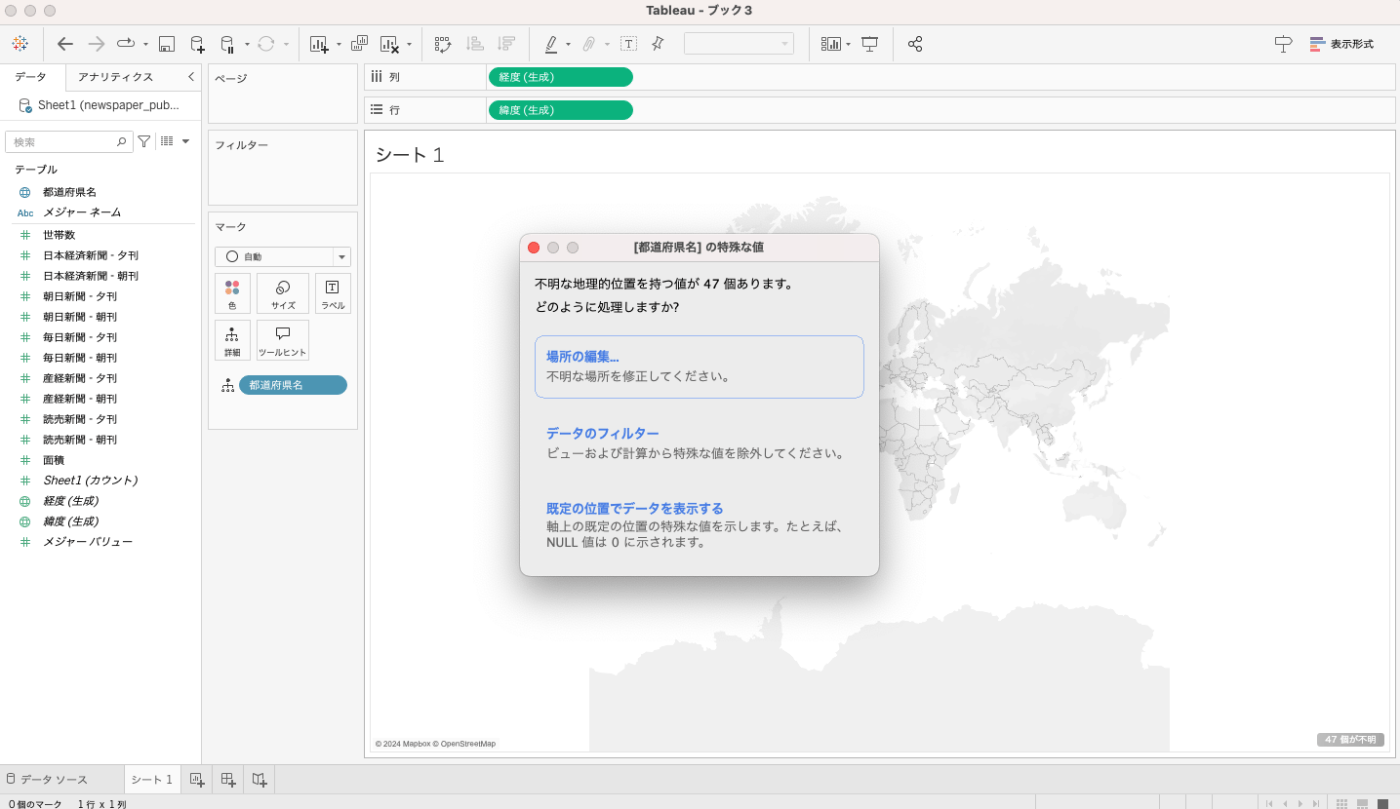
Task: Switch to the アナリティクス tab
Action: [116, 77]
